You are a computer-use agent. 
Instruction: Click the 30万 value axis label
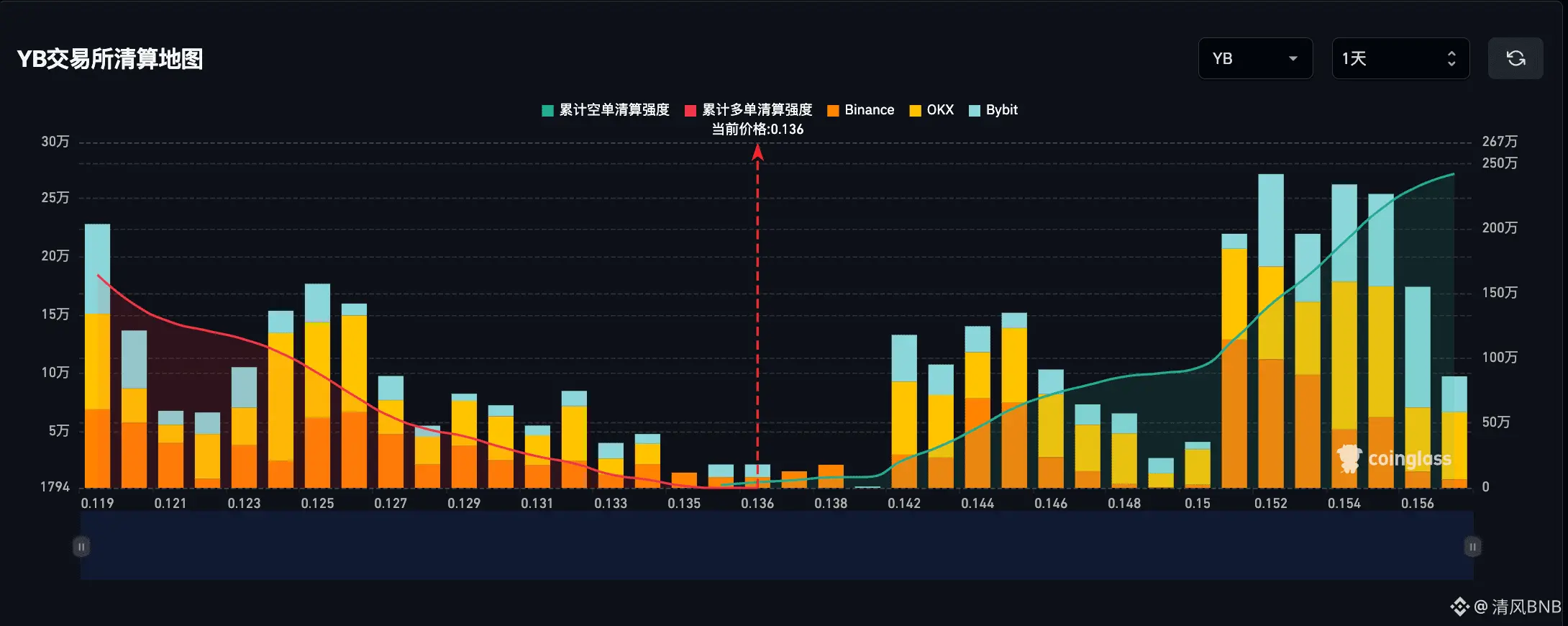pos(55,142)
